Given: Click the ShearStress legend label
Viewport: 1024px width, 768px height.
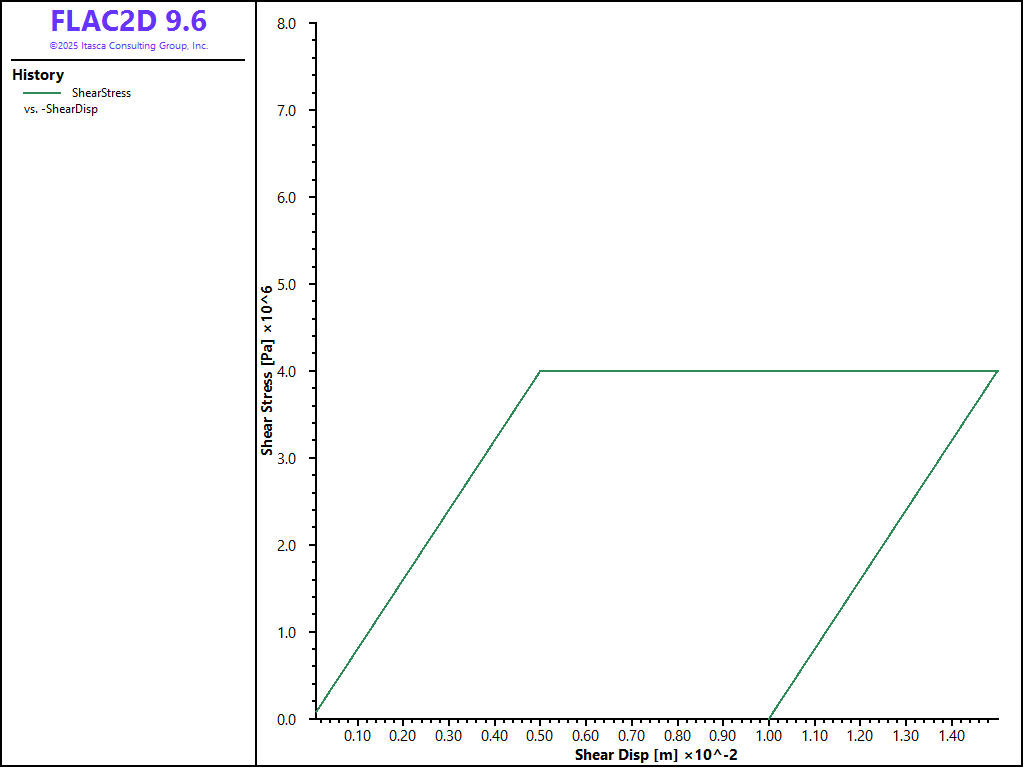Looking at the screenshot, I should point(101,93).
